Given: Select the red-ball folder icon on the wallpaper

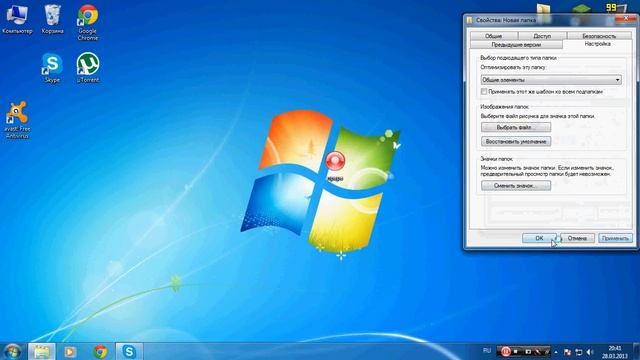Looking at the screenshot, I should click(x=335, y=165).
